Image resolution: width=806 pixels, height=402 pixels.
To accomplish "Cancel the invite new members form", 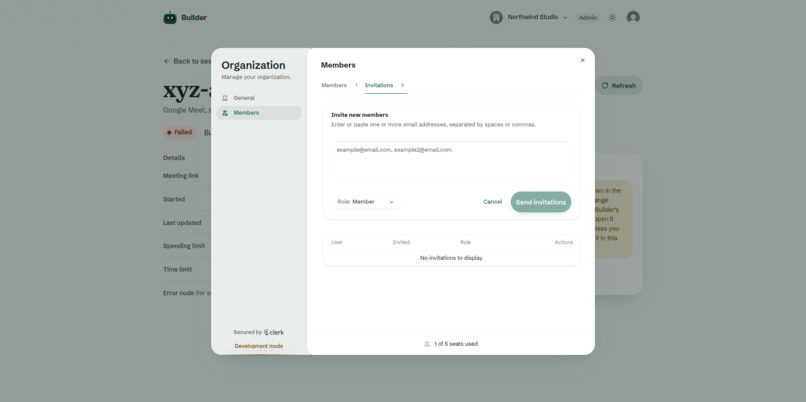I will (x=492, y=202).
